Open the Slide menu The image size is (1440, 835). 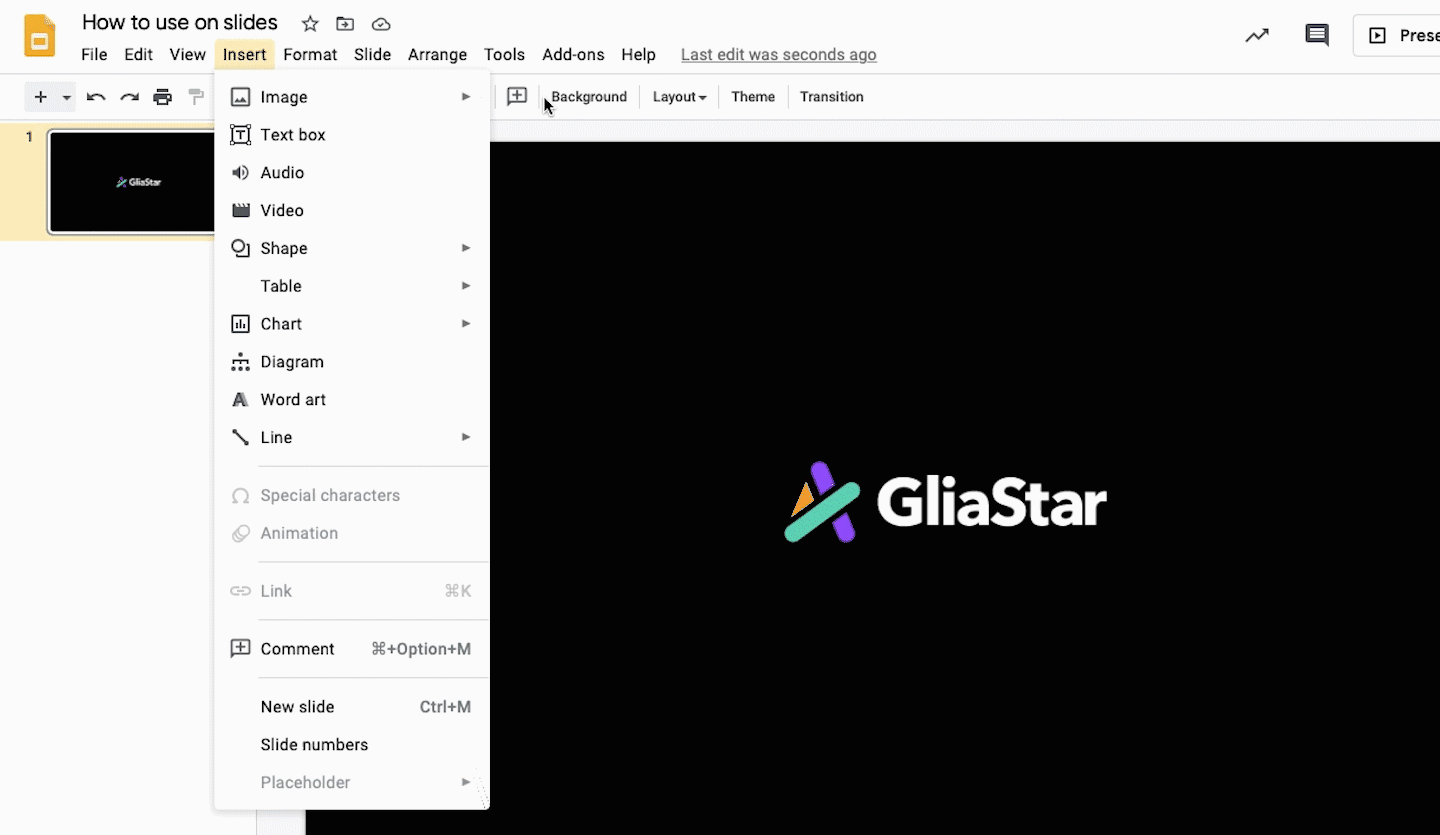coord(372,55)
